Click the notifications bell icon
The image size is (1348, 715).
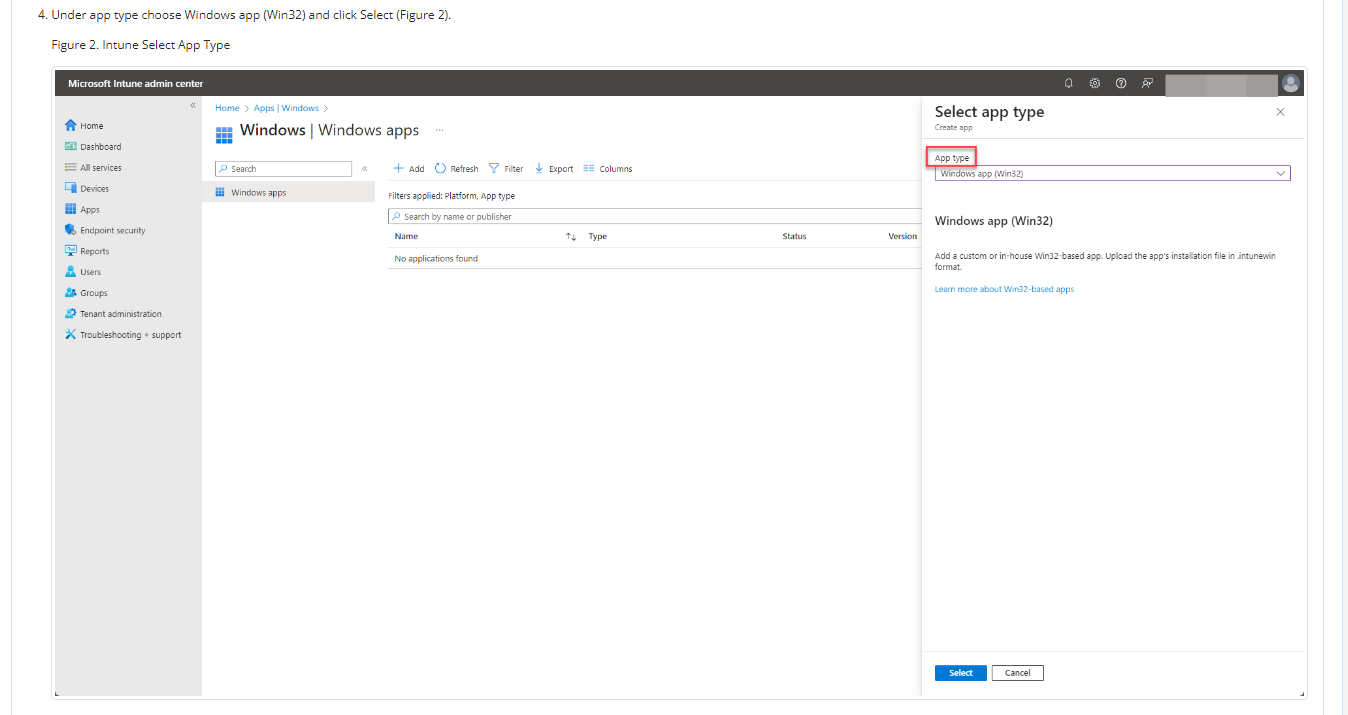pyautogui.click(x=1068, y=83)
